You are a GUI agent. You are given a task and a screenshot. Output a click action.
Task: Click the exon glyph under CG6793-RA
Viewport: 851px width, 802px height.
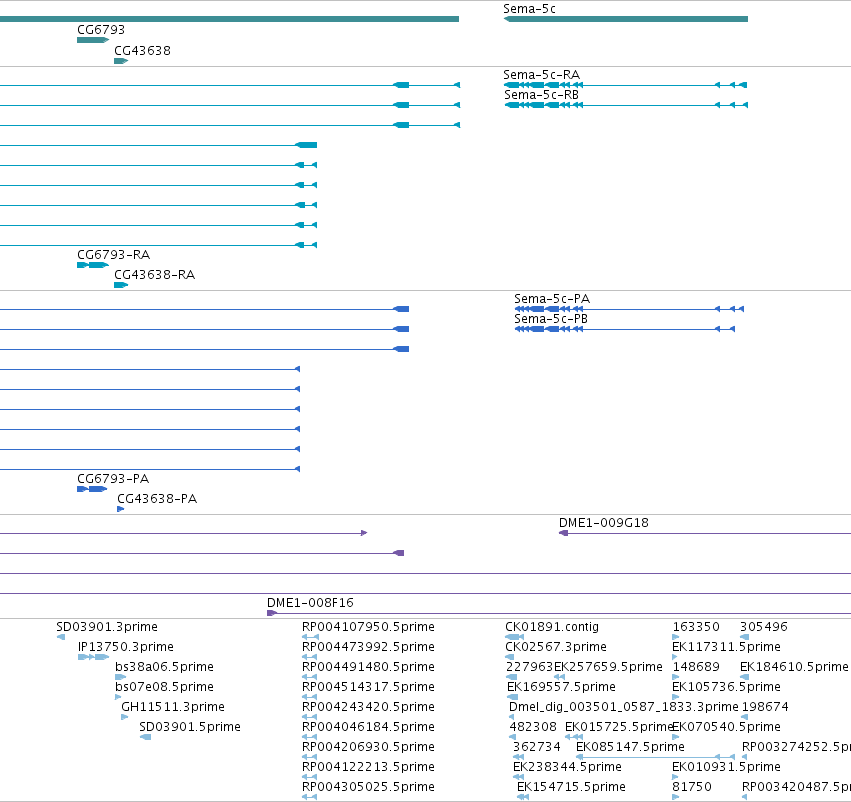coord(93,265)
